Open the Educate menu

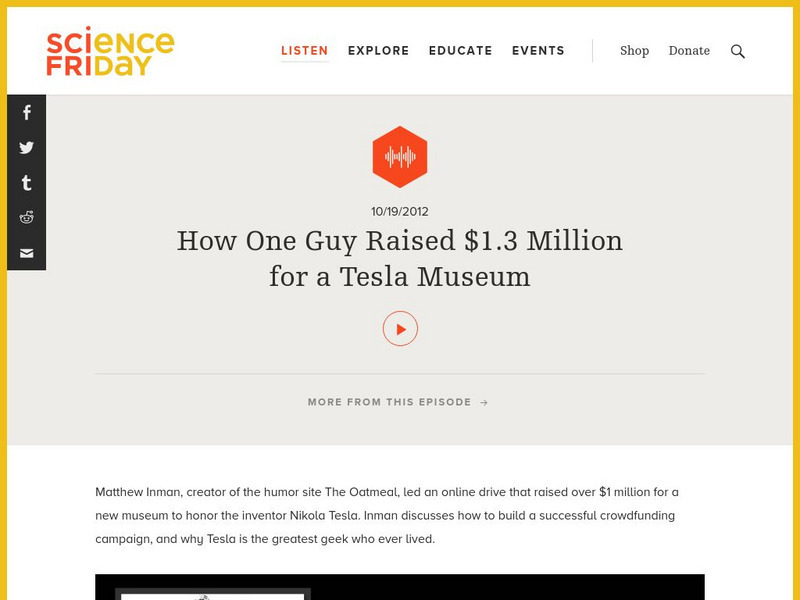click(461, 51)
